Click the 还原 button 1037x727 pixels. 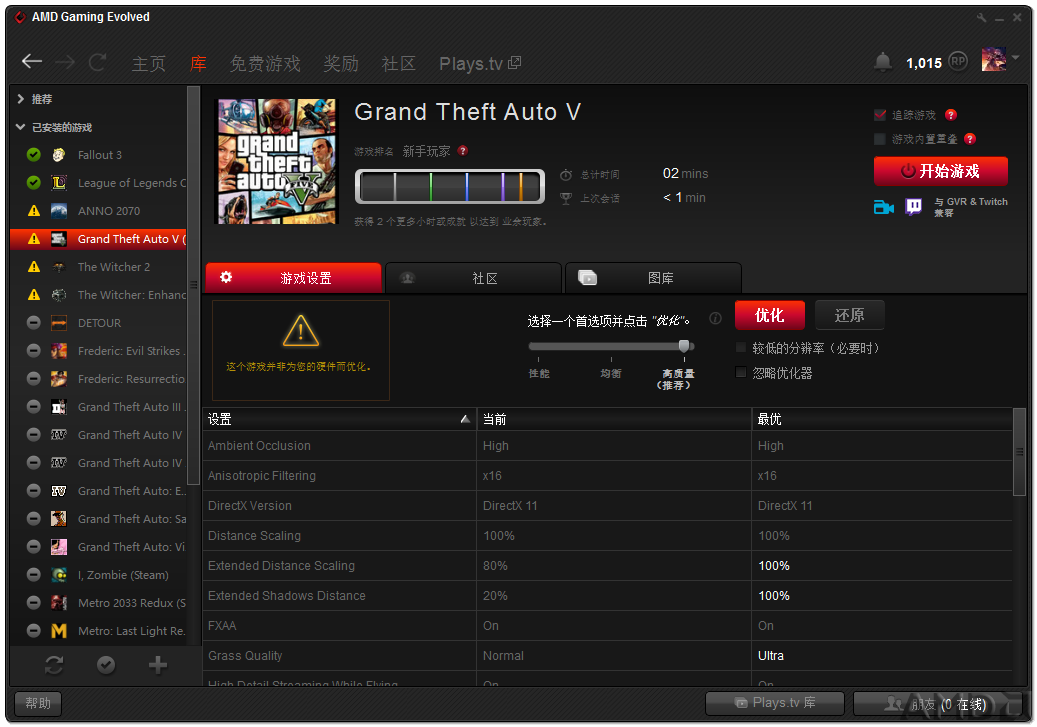[x=849, y=315]
